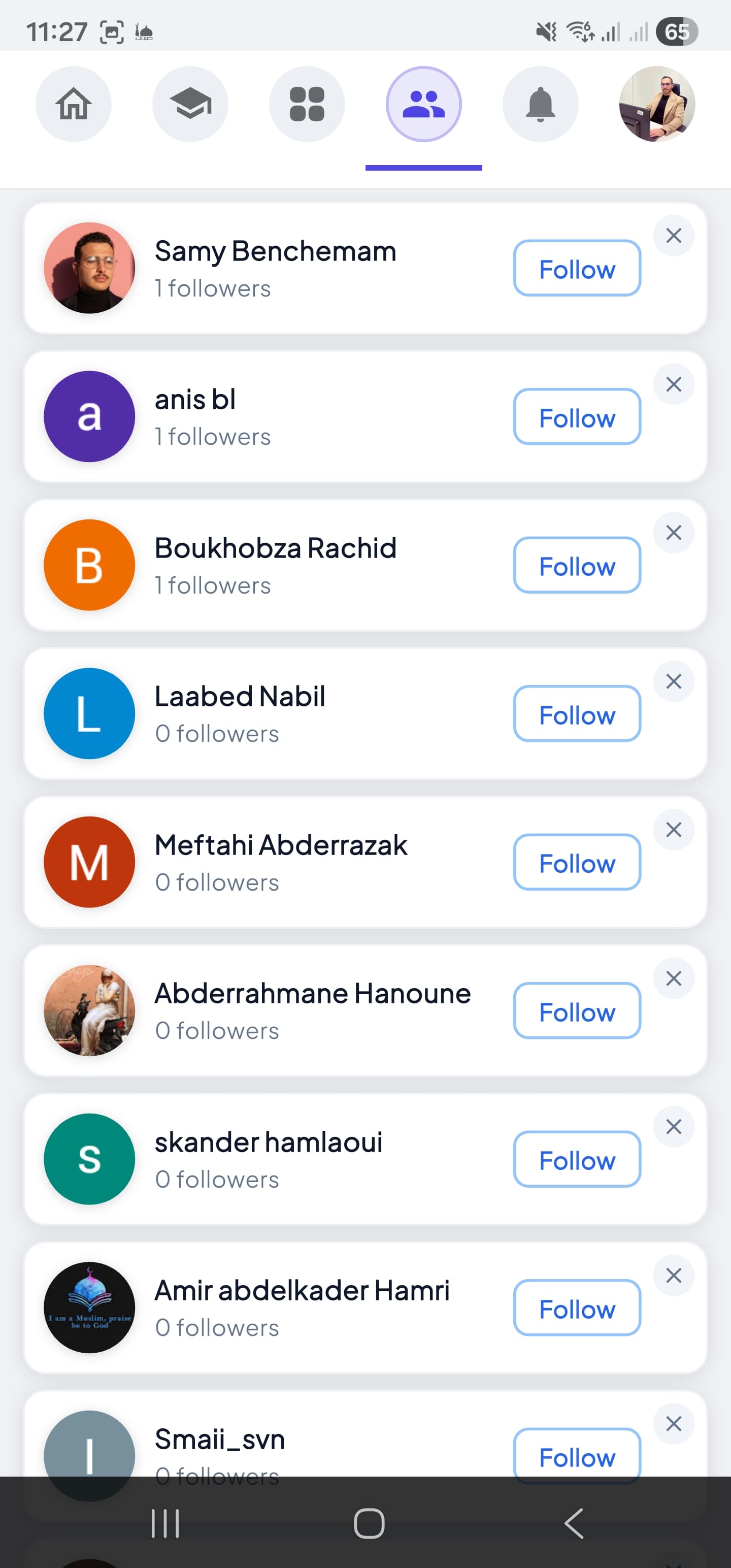Follow Laabed Nabil

point(577,714)
